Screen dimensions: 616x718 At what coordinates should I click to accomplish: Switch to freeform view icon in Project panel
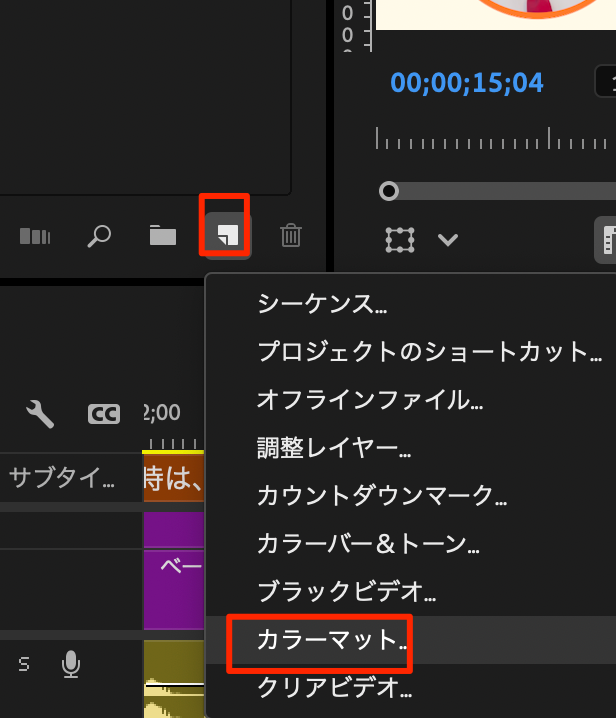click(35, 236)
